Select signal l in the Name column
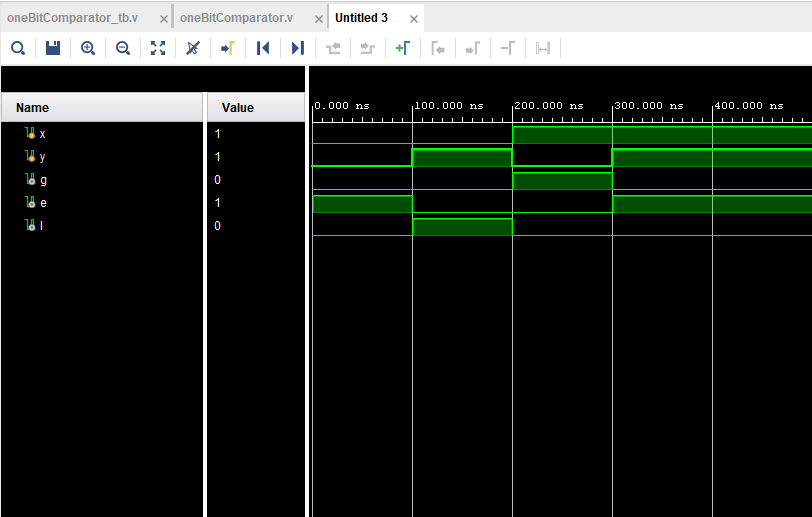 [41, 226]
